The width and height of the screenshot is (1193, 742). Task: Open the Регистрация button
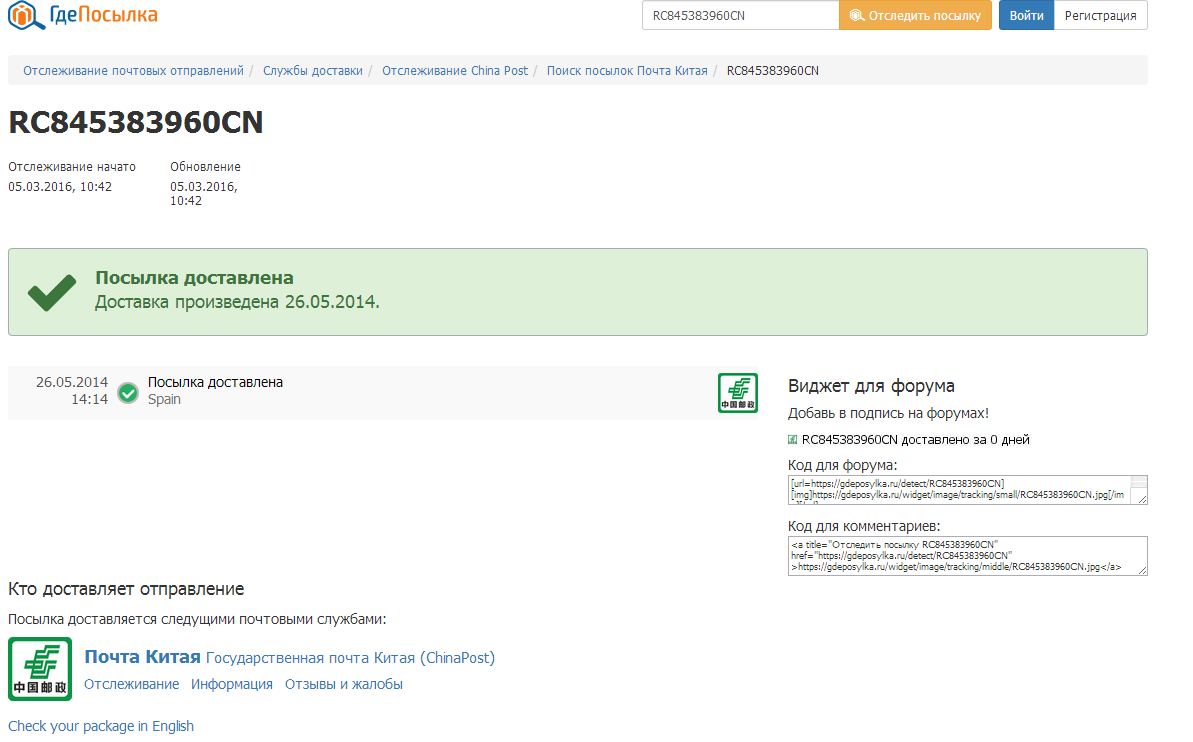pos(1100,15)
